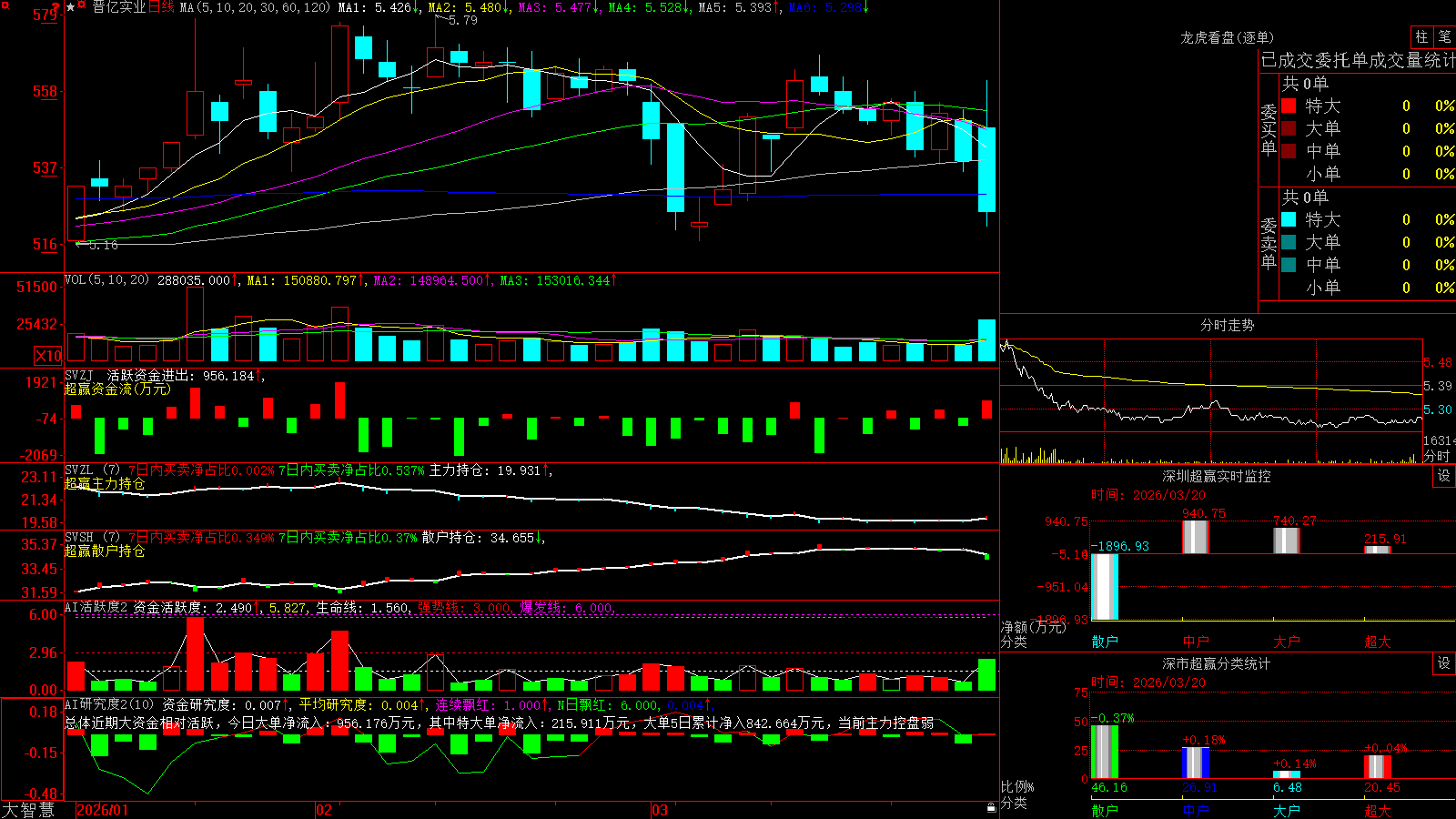Click the 6.48 value under the 大户 bar
The height and width of the screenshot is (819, 1456).
[1288, 788]
